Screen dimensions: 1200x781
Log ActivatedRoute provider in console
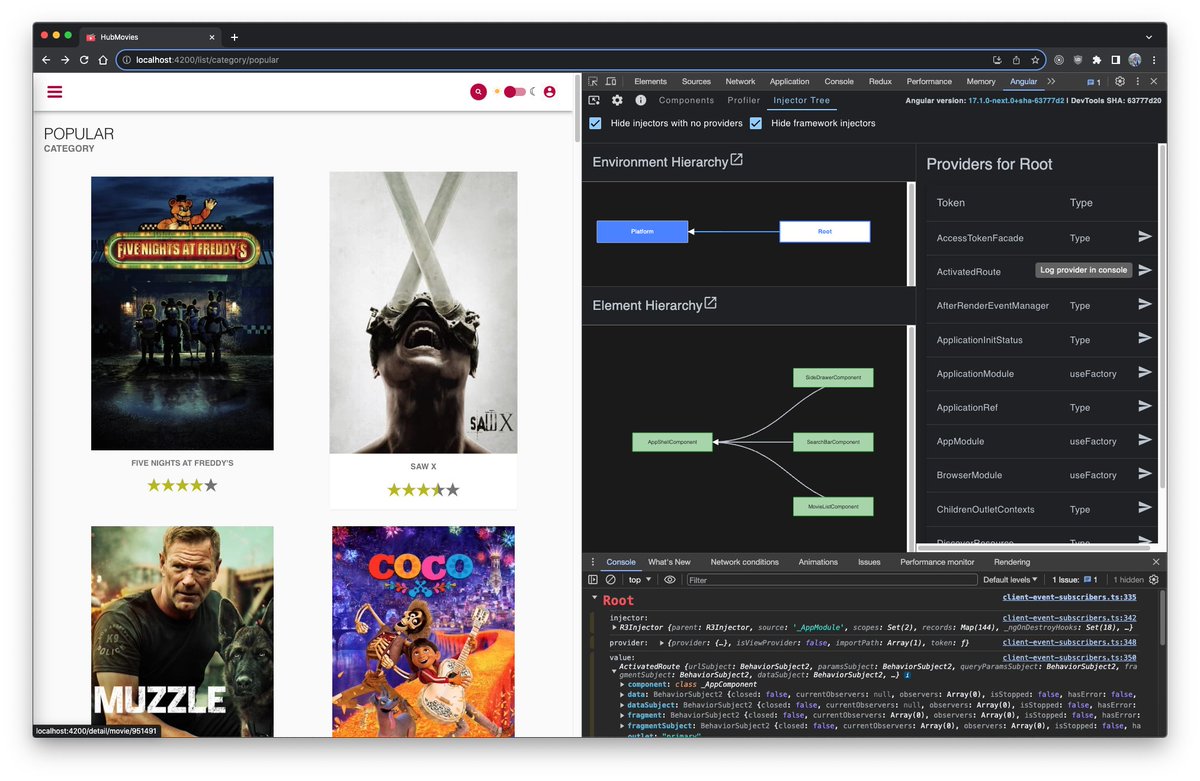click(x=1145, y=270)
